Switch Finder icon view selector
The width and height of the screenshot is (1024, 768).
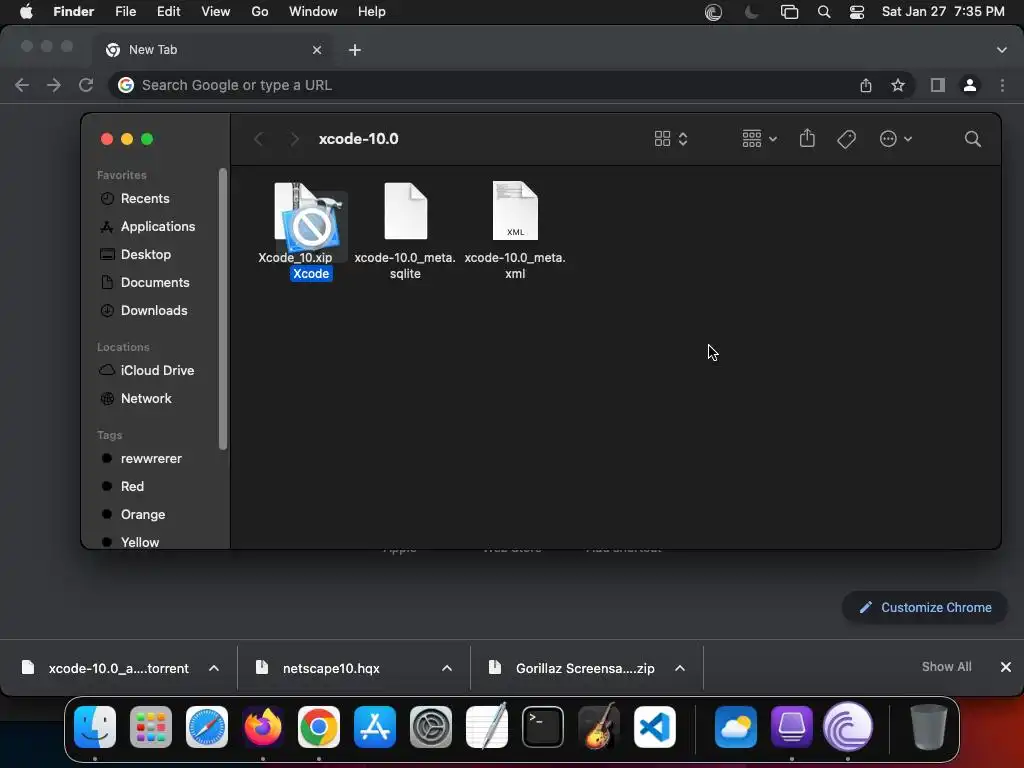(x=671, y=138)
